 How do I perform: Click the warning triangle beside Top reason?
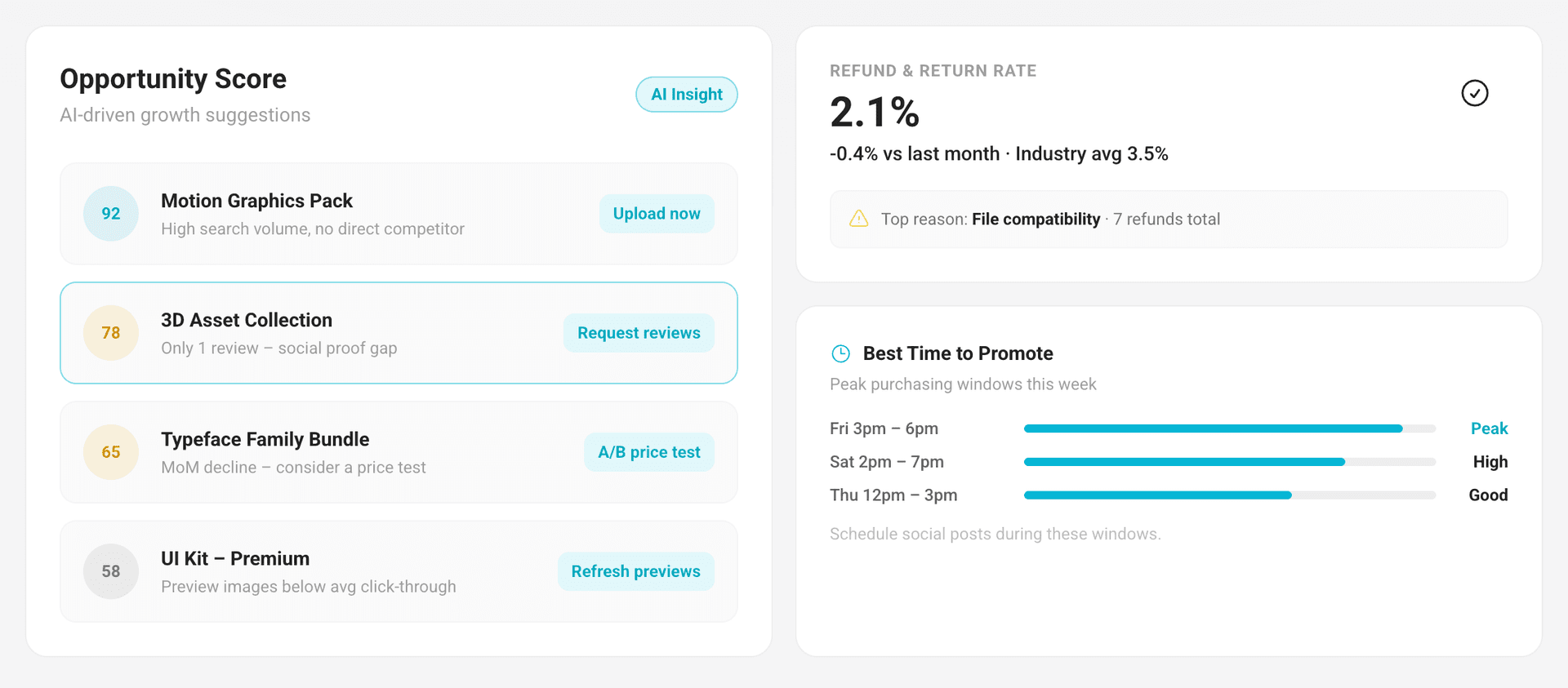858,219
